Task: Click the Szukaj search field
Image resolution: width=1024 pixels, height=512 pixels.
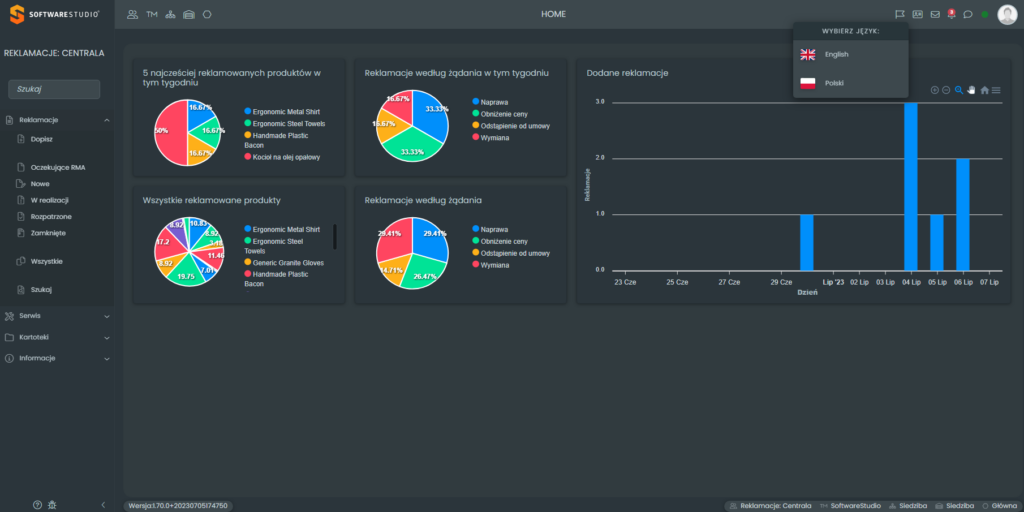Action: pyautogui.click(x=54, y=89)
